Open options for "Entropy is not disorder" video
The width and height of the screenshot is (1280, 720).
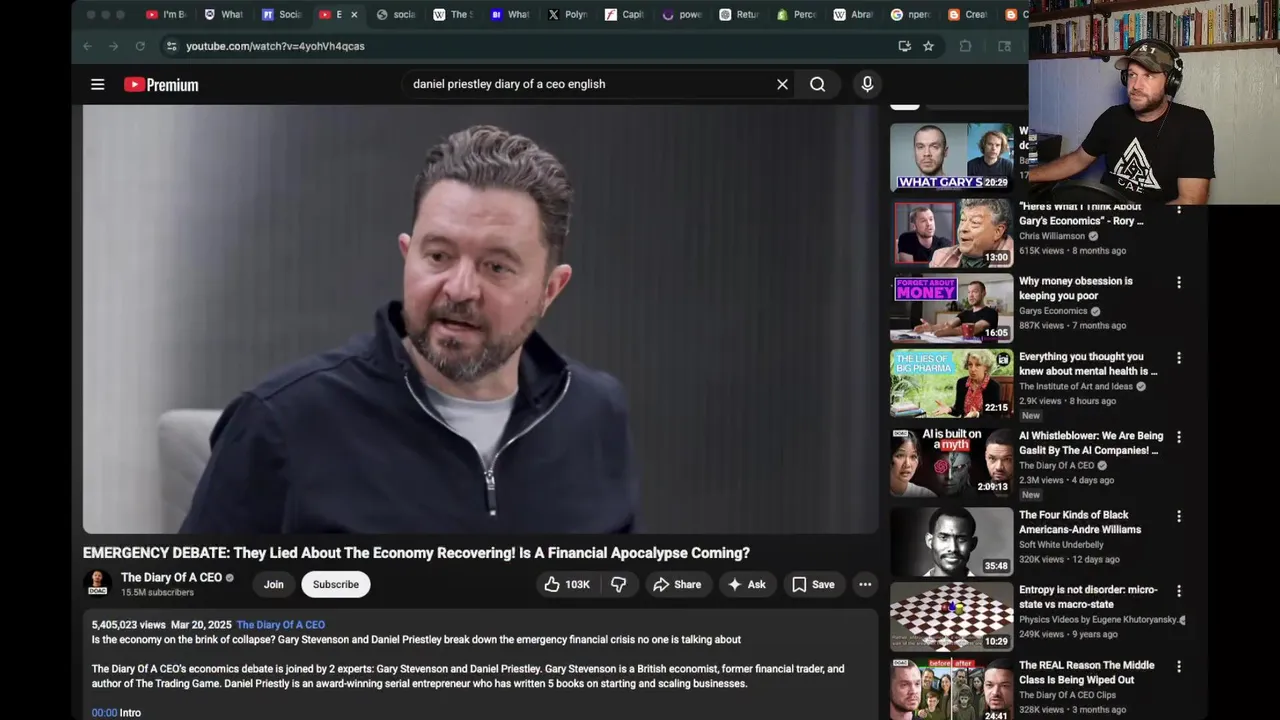(x=1179, y=591)
